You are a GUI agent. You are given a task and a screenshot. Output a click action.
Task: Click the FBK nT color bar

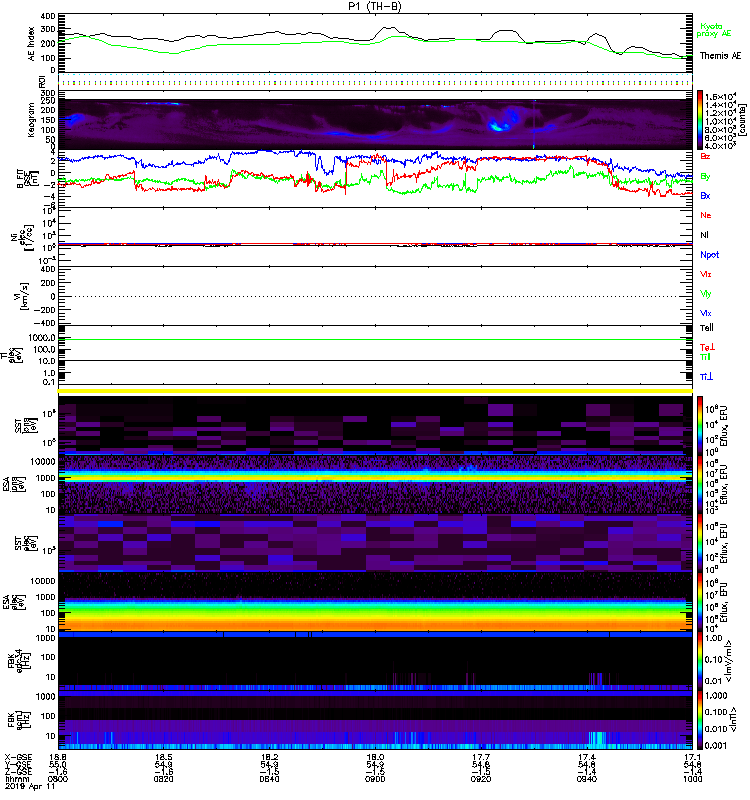coord(700,720)
